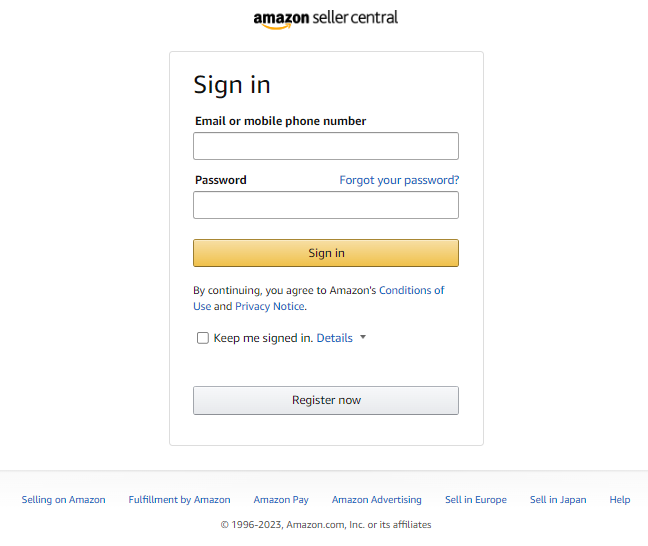Open Forgot your password link
The height and width of the screenshot is (546, 648).
[x=399, y=180]
